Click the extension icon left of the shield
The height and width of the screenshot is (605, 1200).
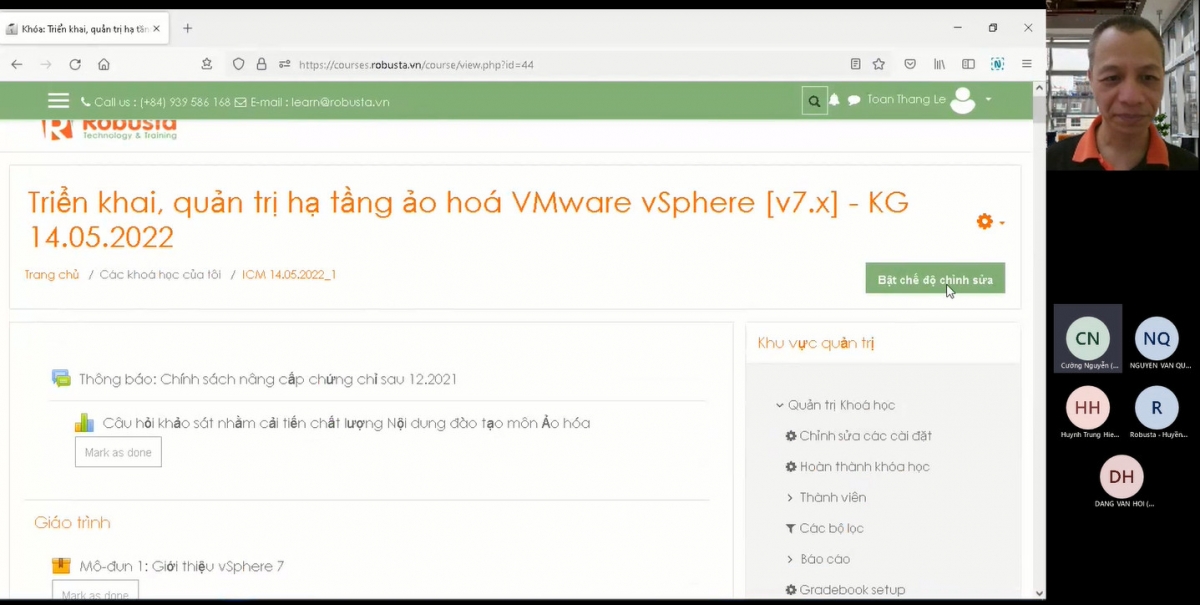tap(207, 64)
